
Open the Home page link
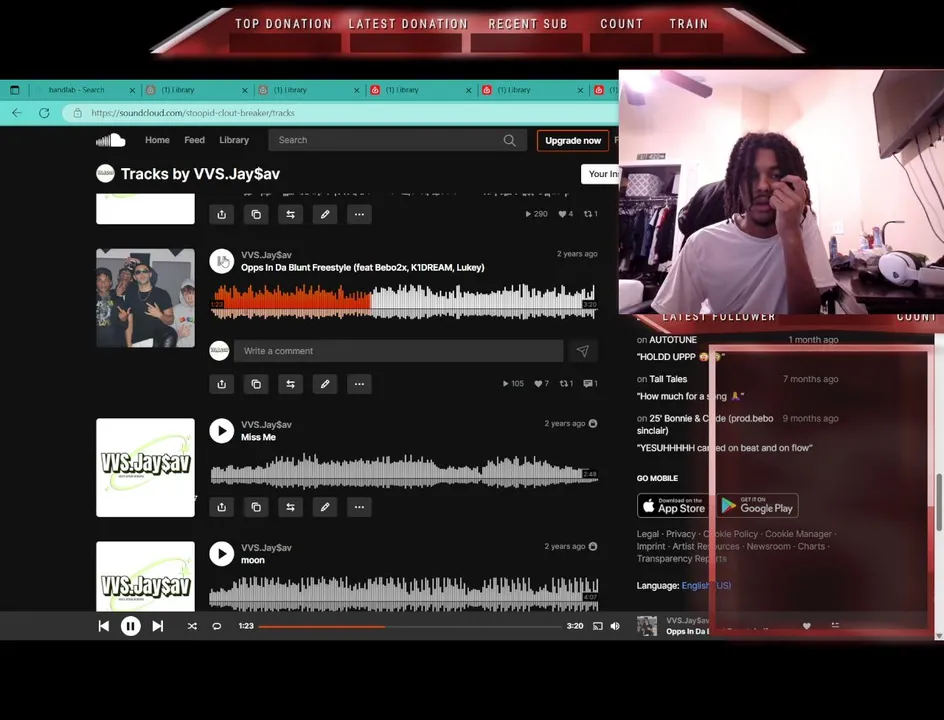157,140
